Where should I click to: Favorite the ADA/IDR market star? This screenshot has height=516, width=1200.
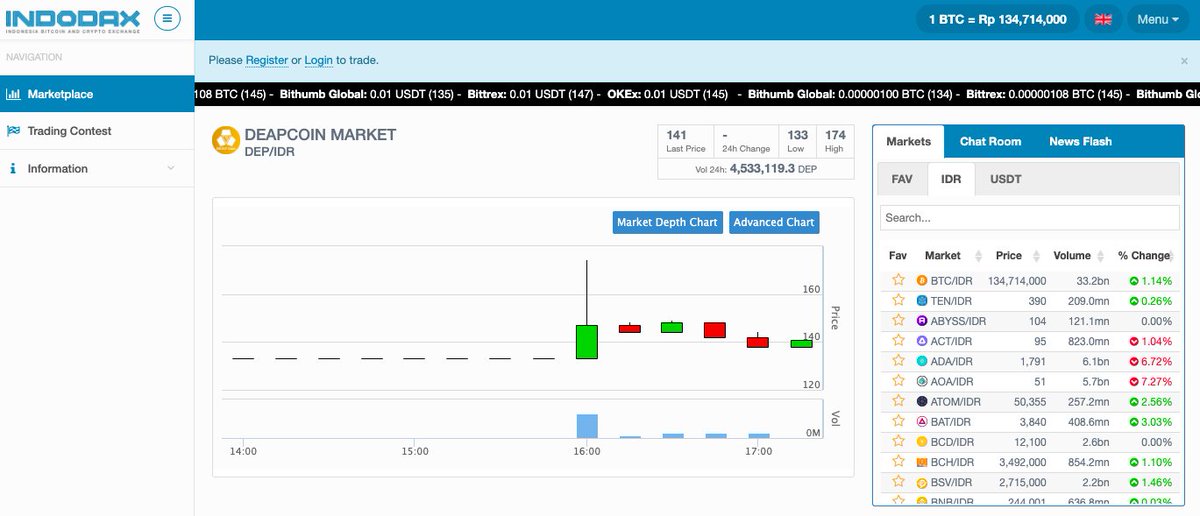[898, 361]
